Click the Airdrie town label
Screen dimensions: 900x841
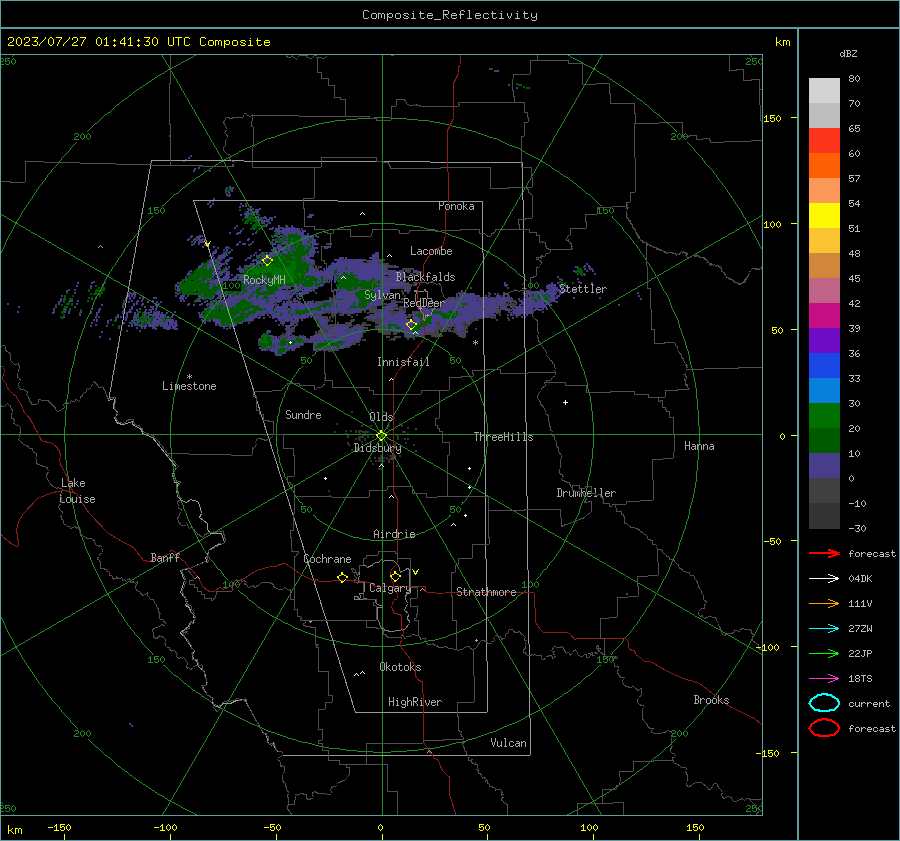click(394, 534)
